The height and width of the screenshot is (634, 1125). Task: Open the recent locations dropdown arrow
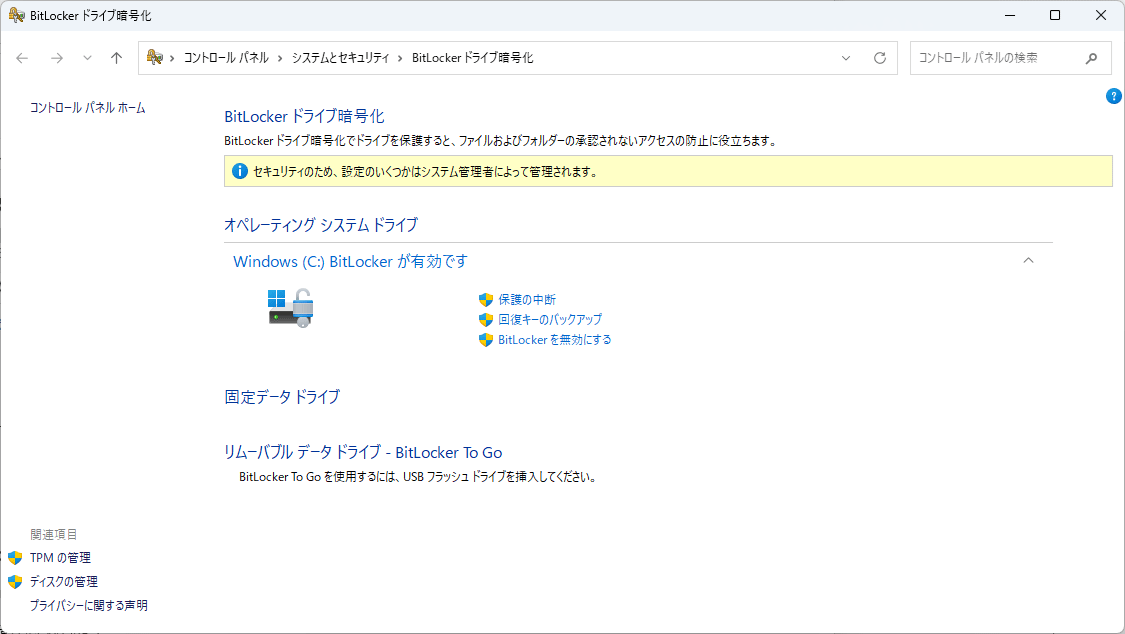click(87, 58)
